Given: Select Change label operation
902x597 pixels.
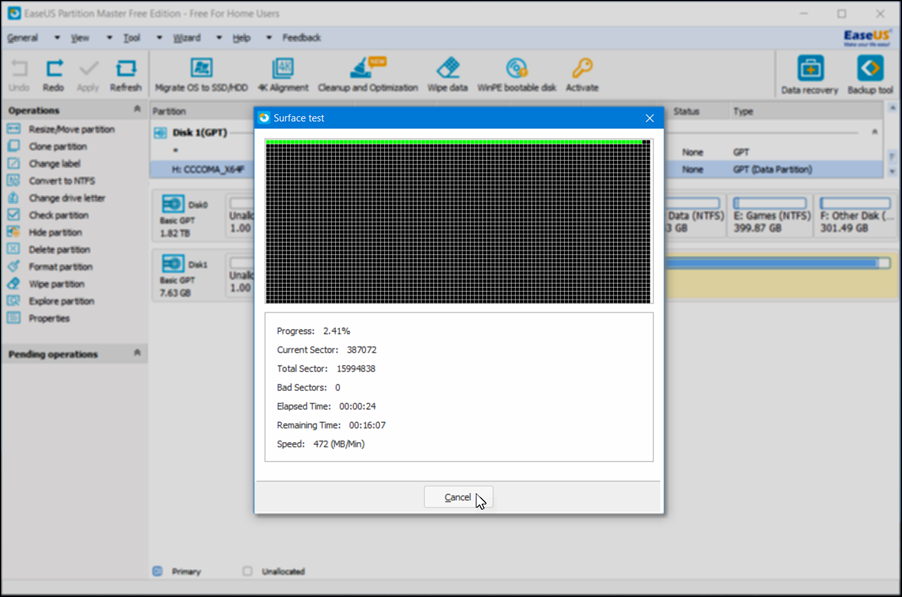Looking at the screenshot, I should pos(55,164).
